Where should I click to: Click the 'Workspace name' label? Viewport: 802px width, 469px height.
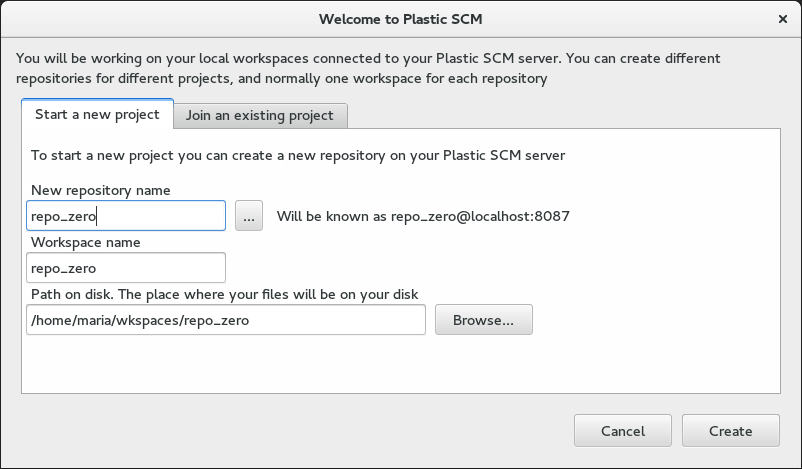(85, 242)
